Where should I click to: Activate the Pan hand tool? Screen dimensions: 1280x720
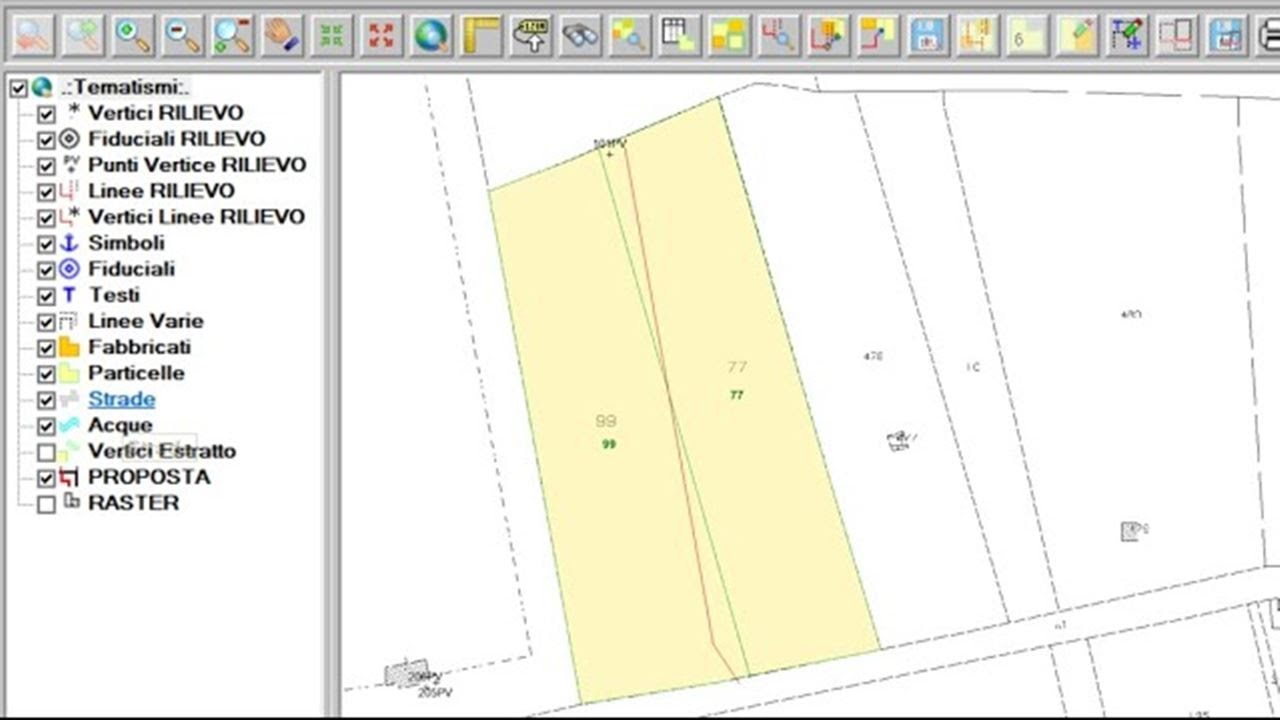[282, 36]
